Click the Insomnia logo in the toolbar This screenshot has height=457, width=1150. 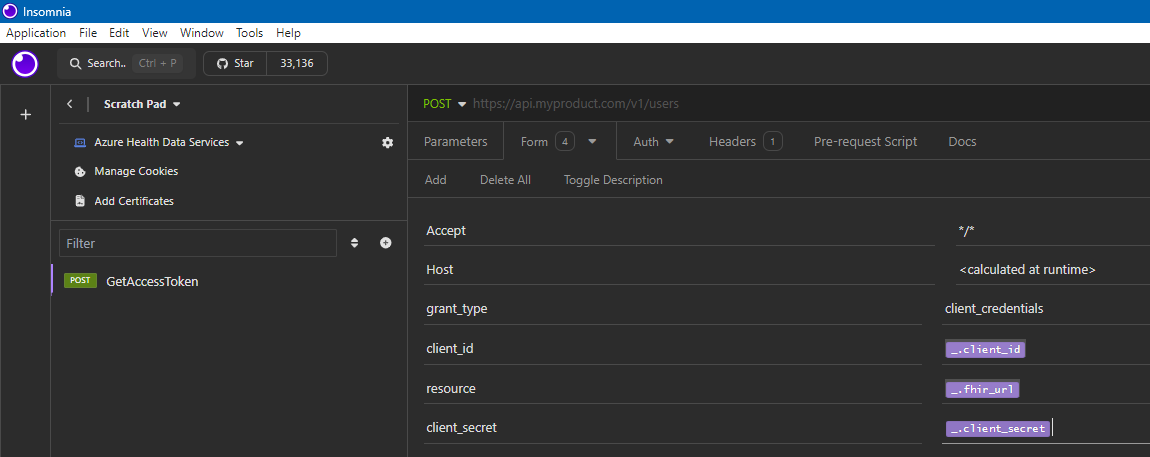(25, 64)
